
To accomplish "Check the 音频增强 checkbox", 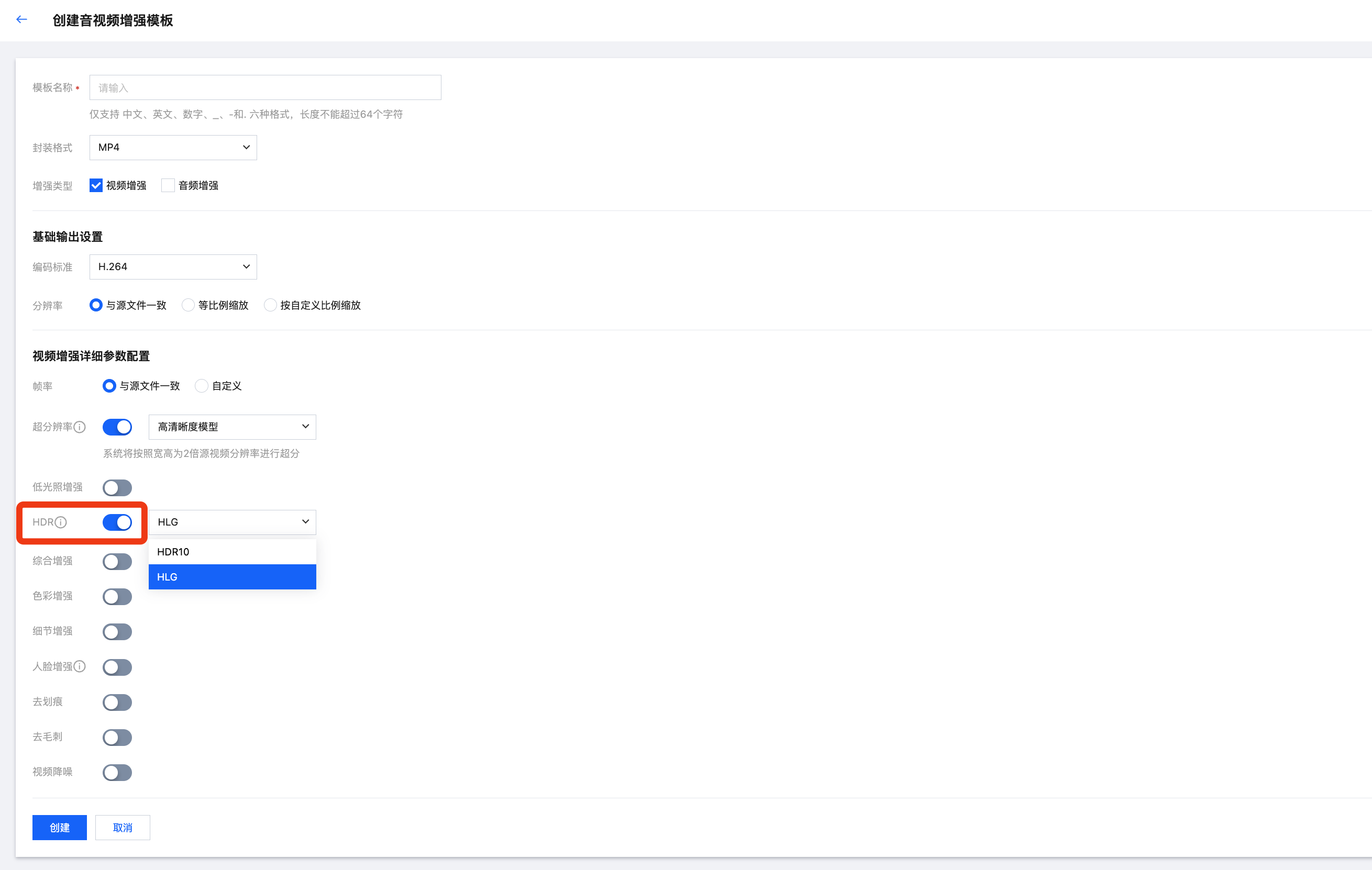I will [x=168, y=186].
